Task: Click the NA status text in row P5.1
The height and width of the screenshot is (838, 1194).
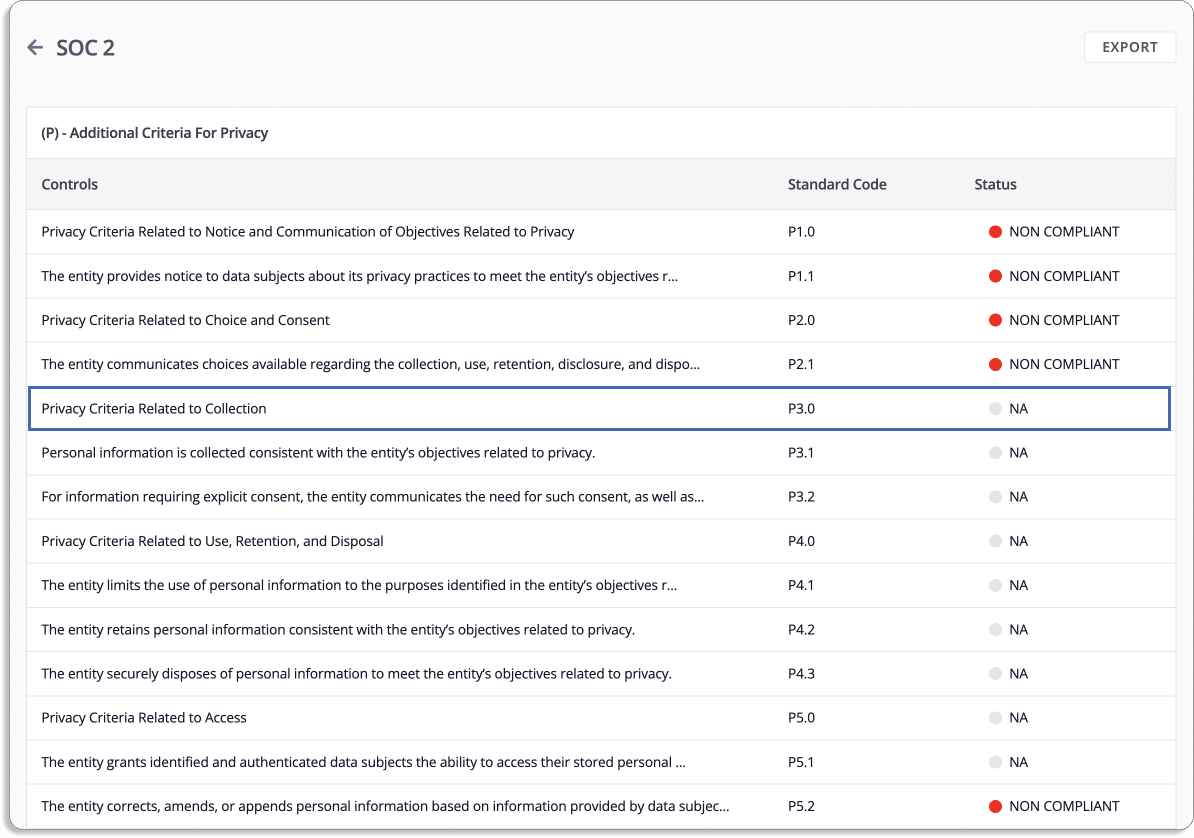Action: (1018, 762)
